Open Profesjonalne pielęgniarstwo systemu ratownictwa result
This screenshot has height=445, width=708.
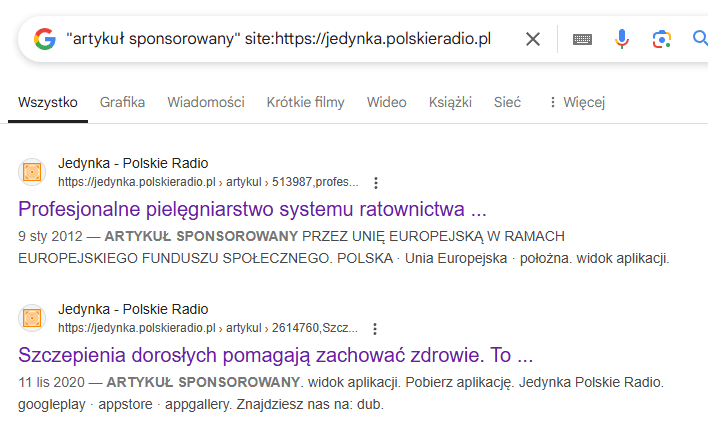tap(252, 210)
